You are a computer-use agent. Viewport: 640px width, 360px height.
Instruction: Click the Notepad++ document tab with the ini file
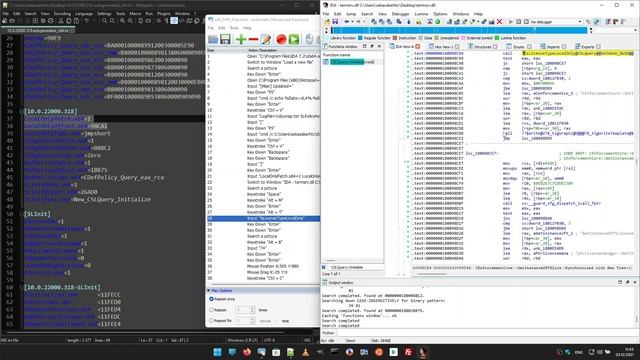click(x=38, y=30)
